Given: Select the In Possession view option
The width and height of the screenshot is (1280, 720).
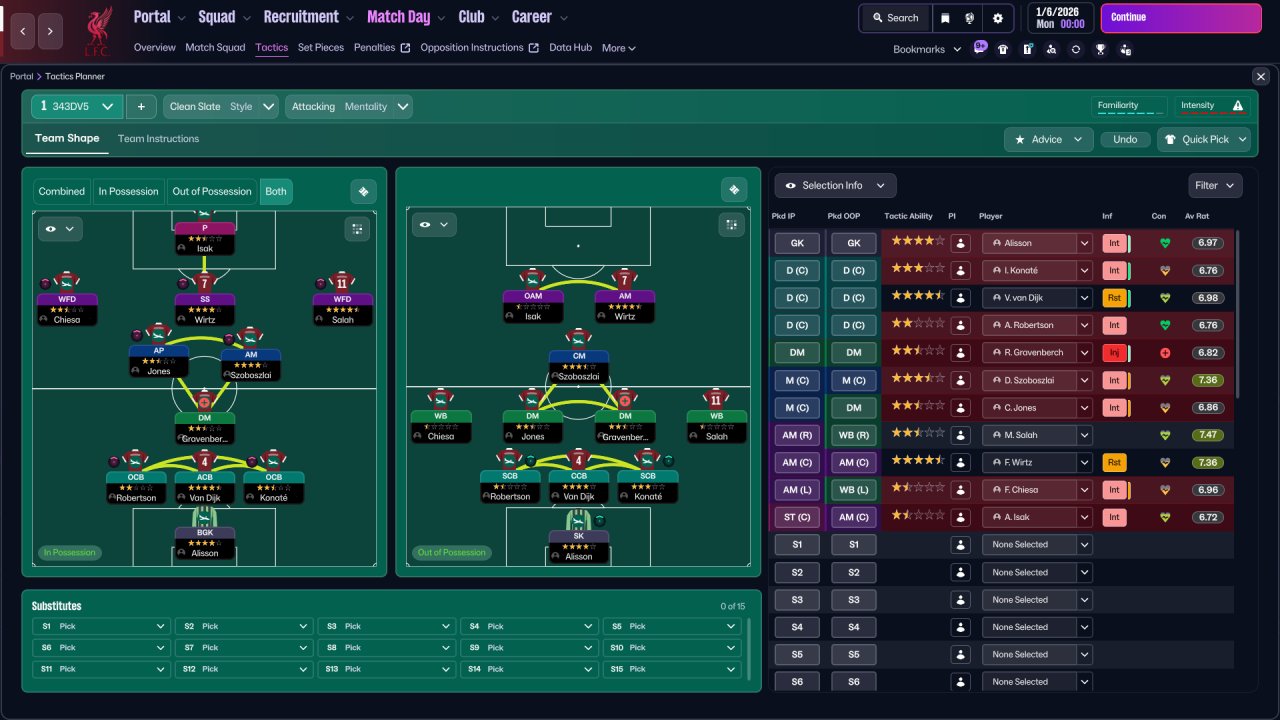Looking at the screenshot, I should pos(128,191).
